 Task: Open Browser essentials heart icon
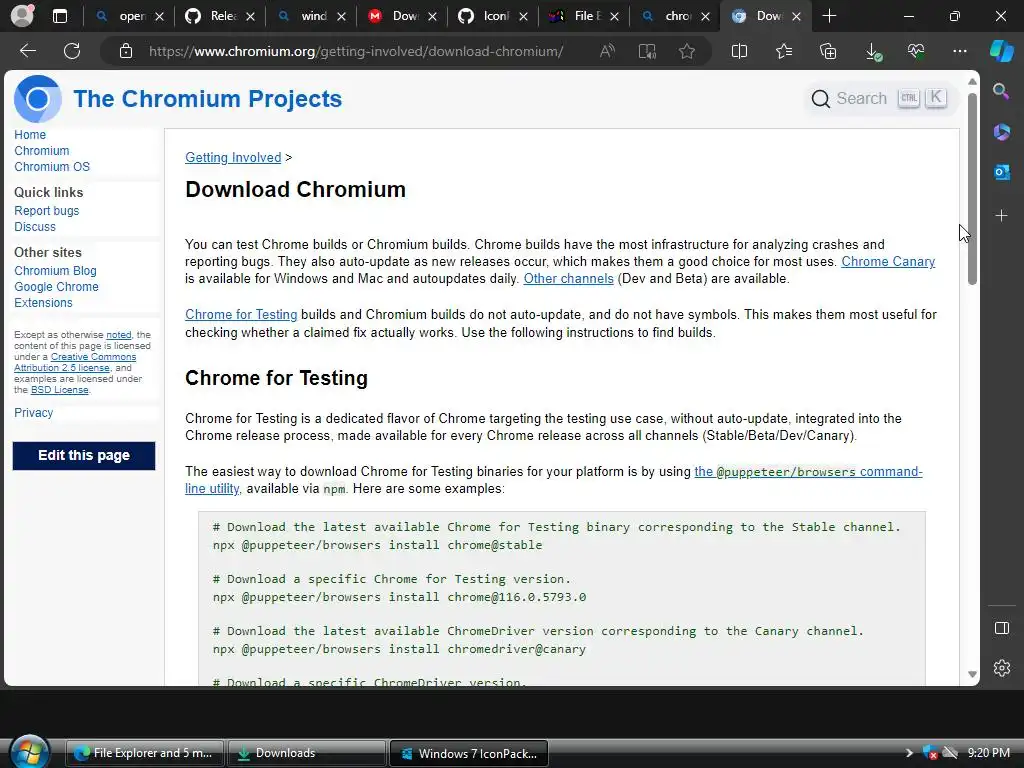point(916,51)
